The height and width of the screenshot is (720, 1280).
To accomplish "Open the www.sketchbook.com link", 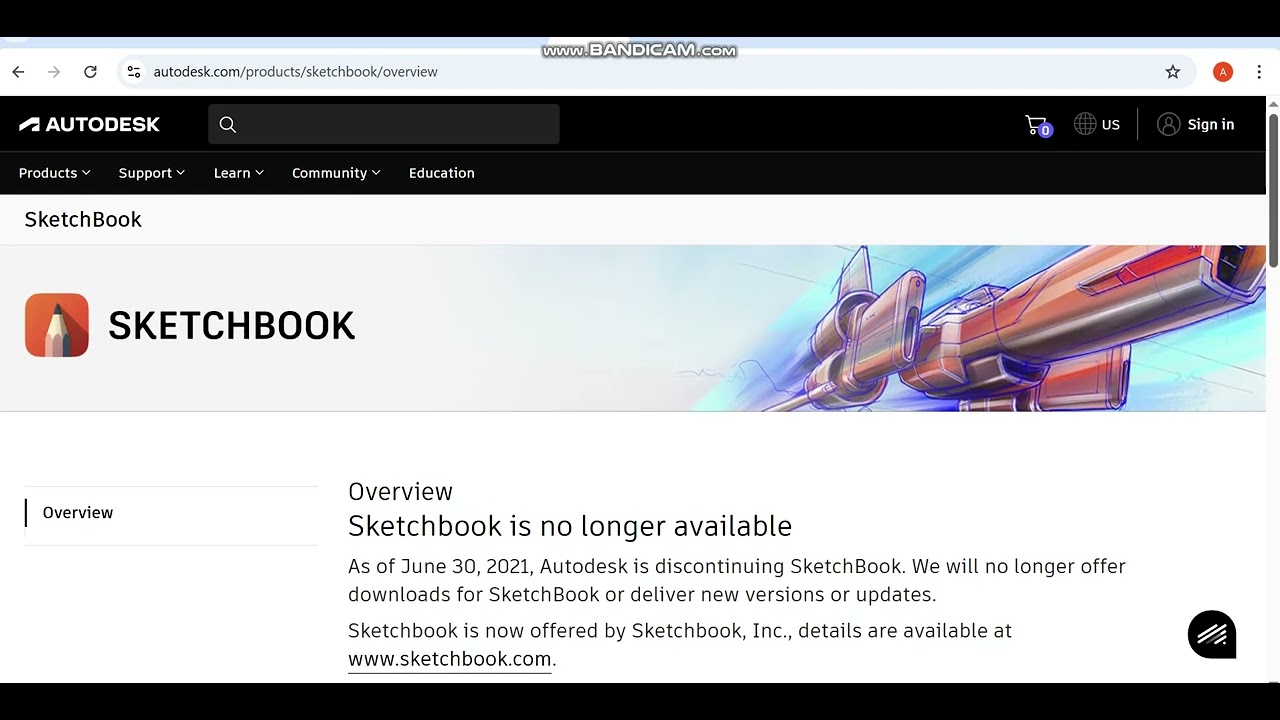I will 450,659.
